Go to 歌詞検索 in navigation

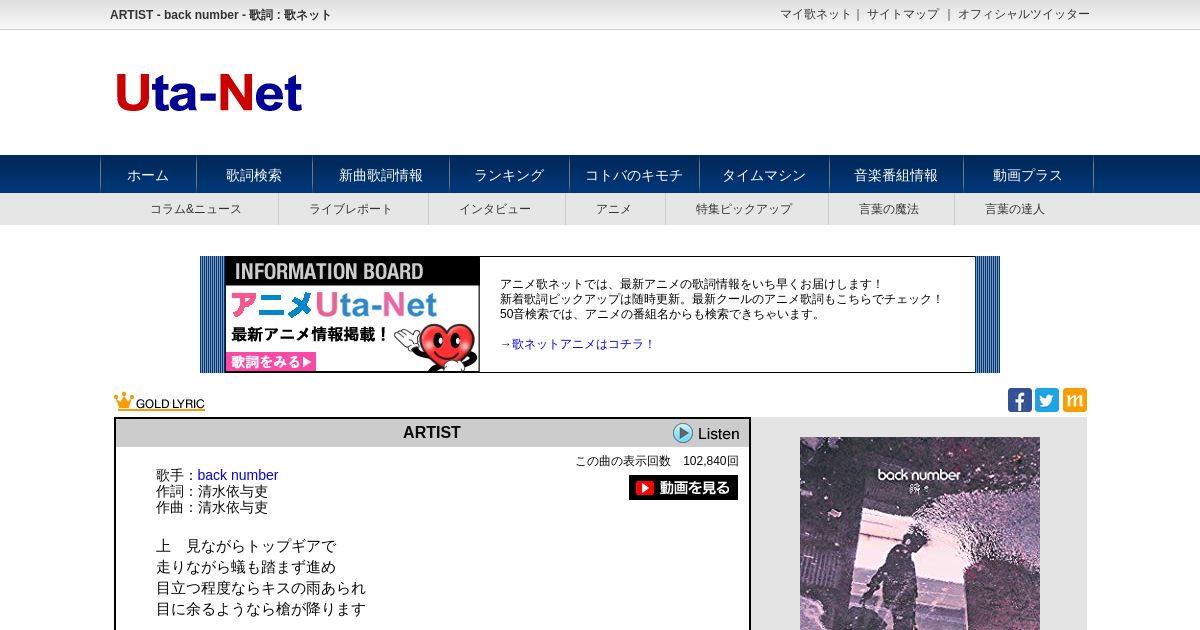pos(254,175)
